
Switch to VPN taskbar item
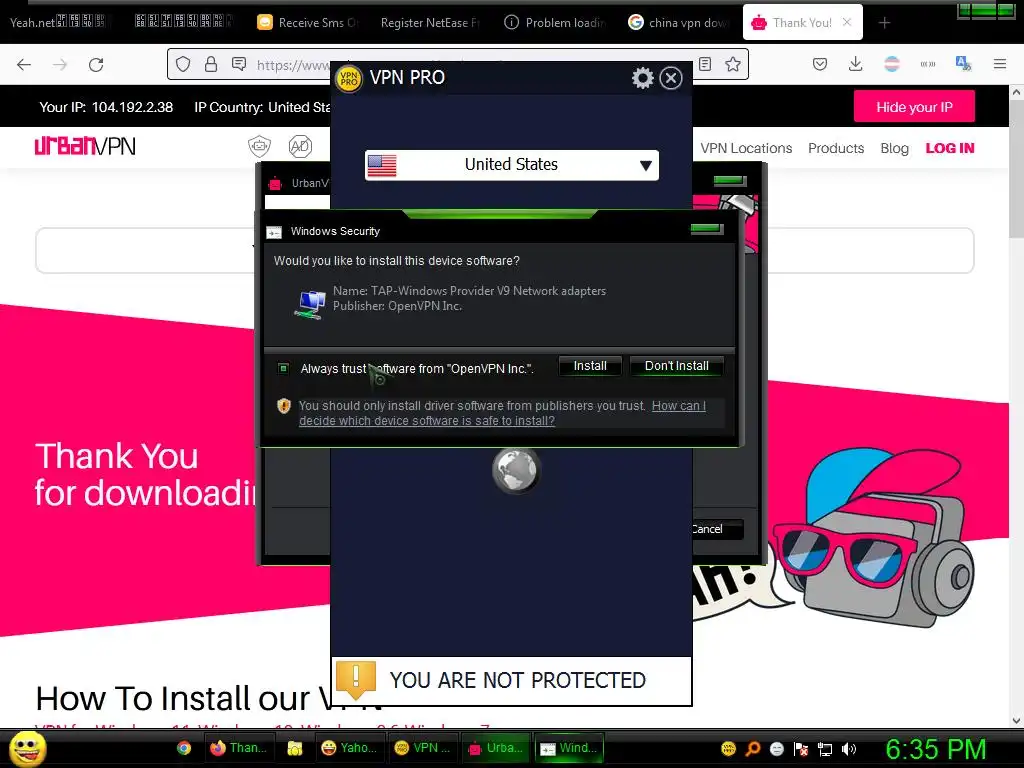tap(423, 748)
